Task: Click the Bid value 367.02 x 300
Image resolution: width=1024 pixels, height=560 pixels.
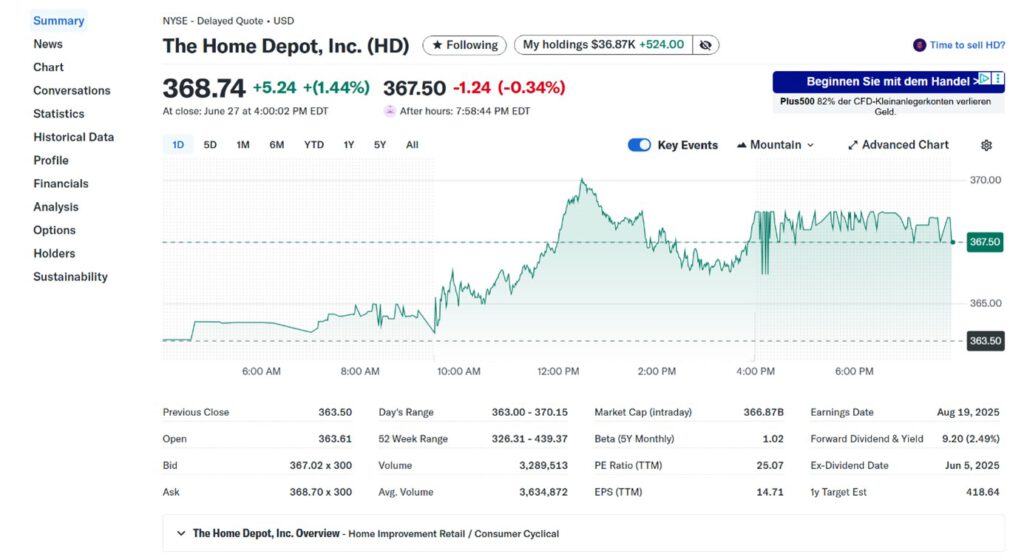Action: pyautogui.click(x=321, y=465)
